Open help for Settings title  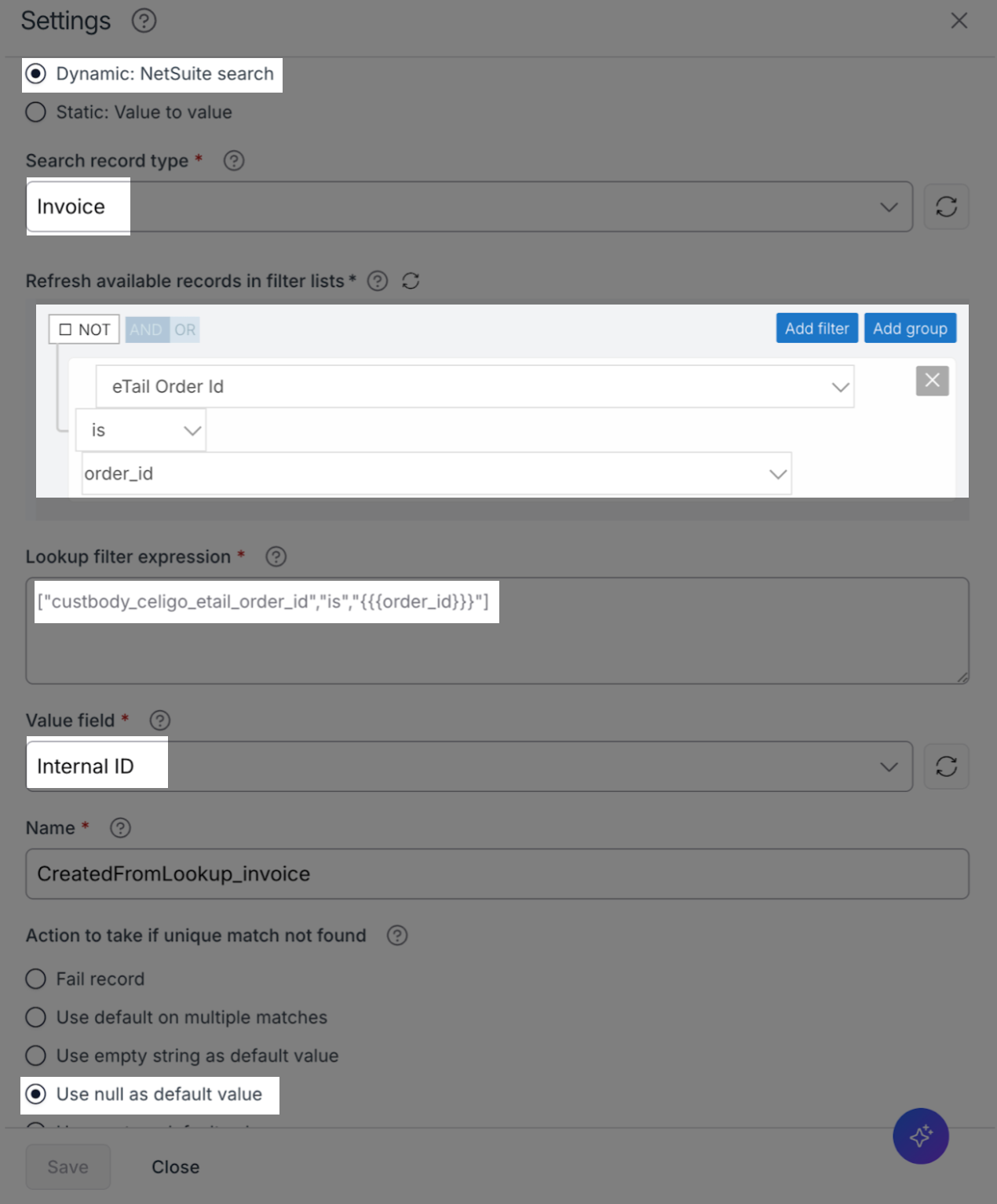[x=144, y=20]
